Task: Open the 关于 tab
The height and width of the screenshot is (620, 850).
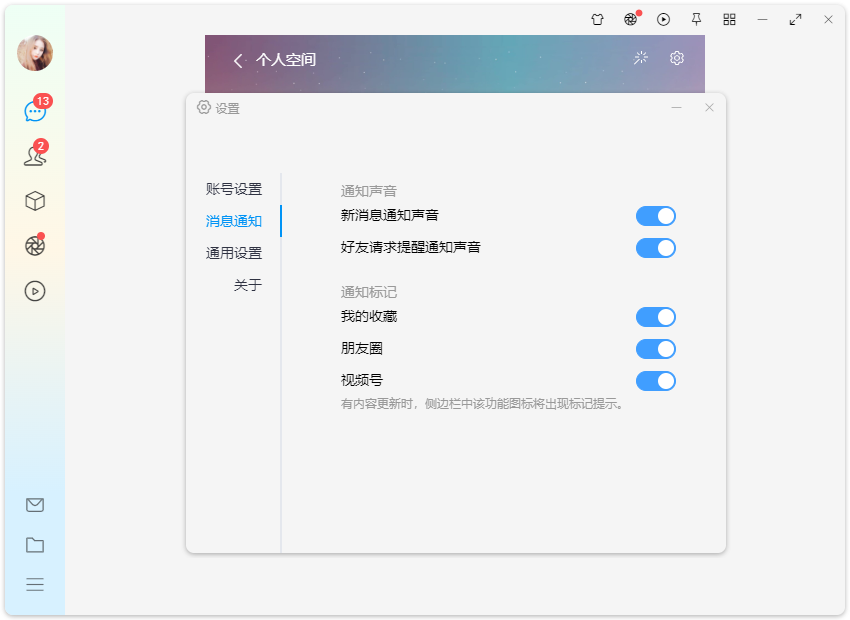Action: [x=248, y=285]
